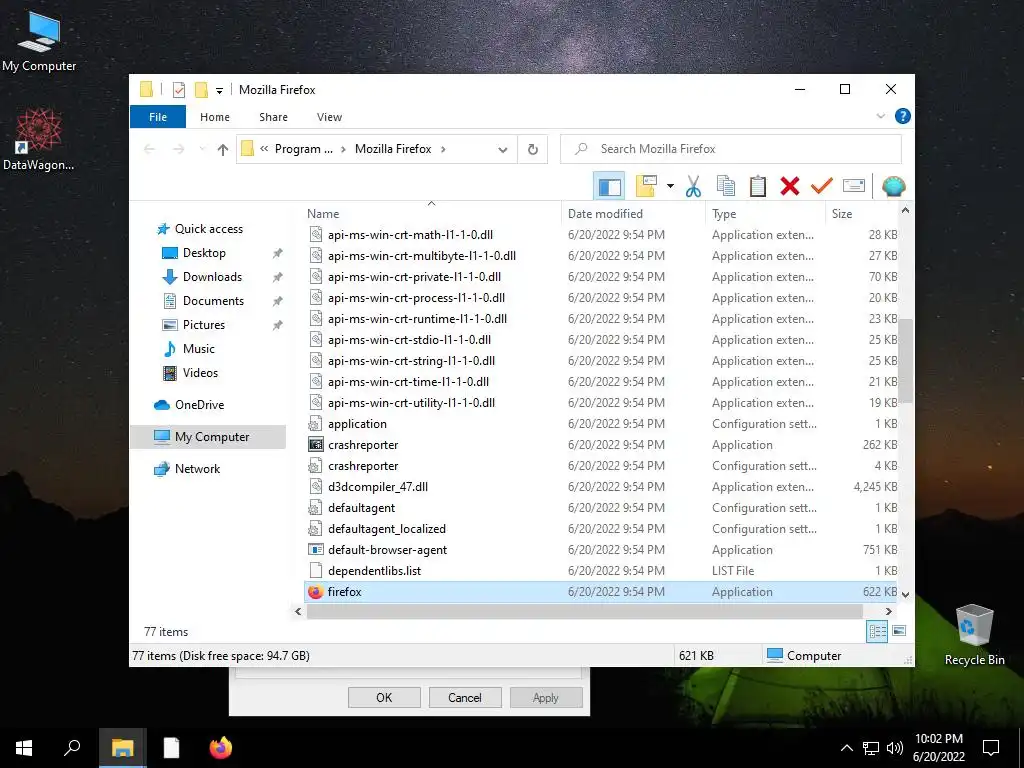Select OneDrive in navigation pane
The height and width of the screenshot is (768, 1024).
[x=199, y=405]
